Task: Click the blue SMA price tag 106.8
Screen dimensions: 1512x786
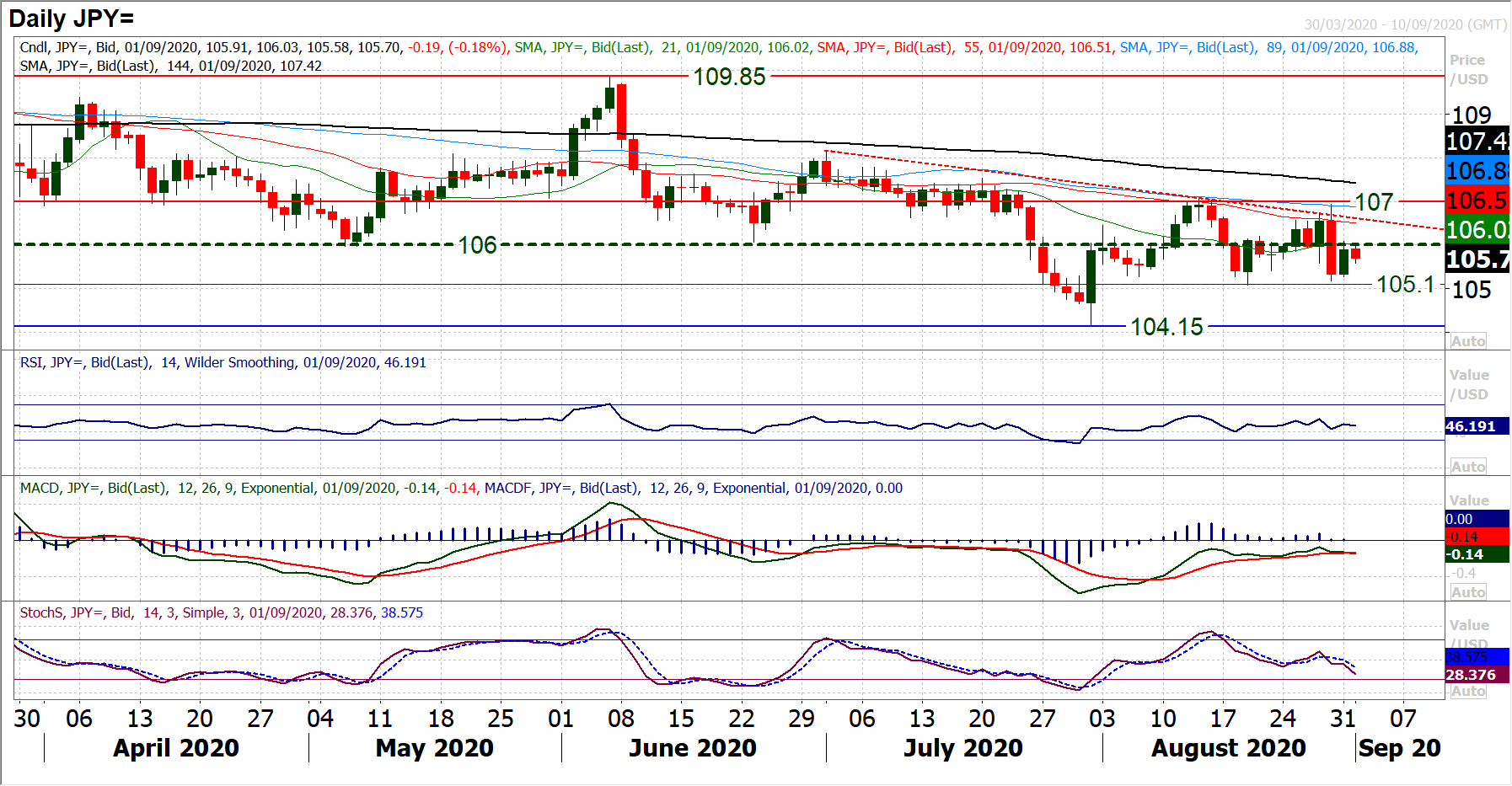Action: coord(1477,171)
